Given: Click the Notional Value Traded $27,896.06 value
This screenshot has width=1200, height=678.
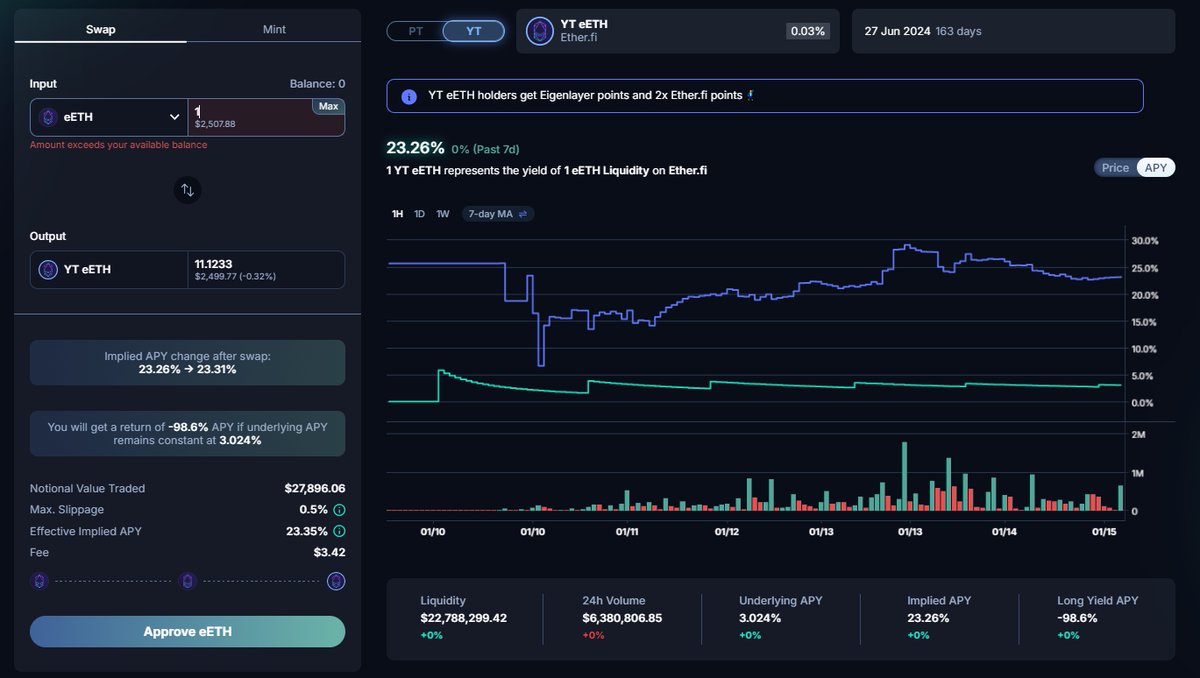Looking at the screenshot, I should [315, 489].
